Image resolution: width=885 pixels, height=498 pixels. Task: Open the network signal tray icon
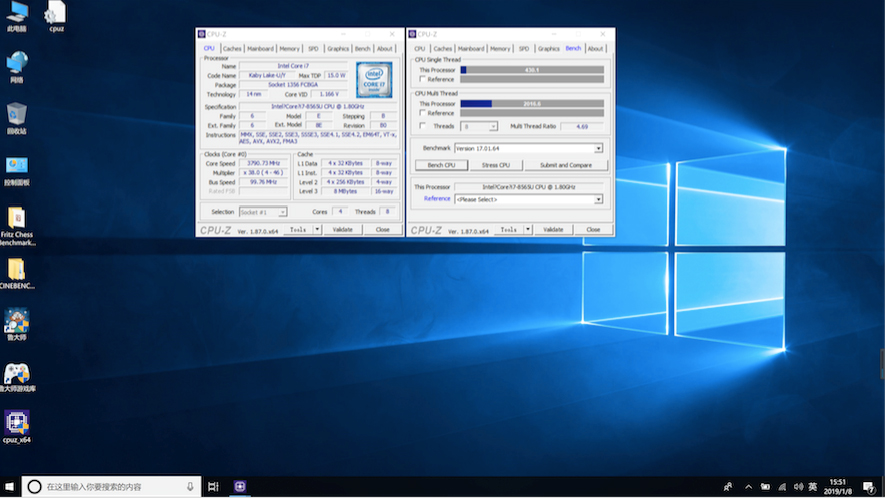coord(782,487)
